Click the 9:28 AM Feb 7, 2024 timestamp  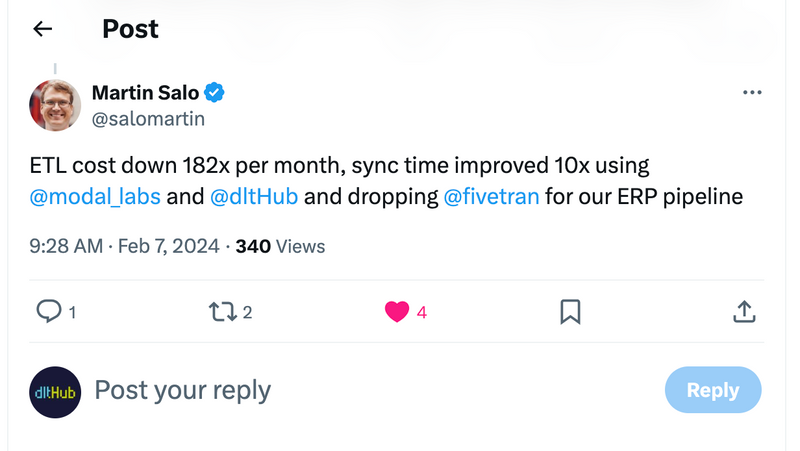point(124,246)
